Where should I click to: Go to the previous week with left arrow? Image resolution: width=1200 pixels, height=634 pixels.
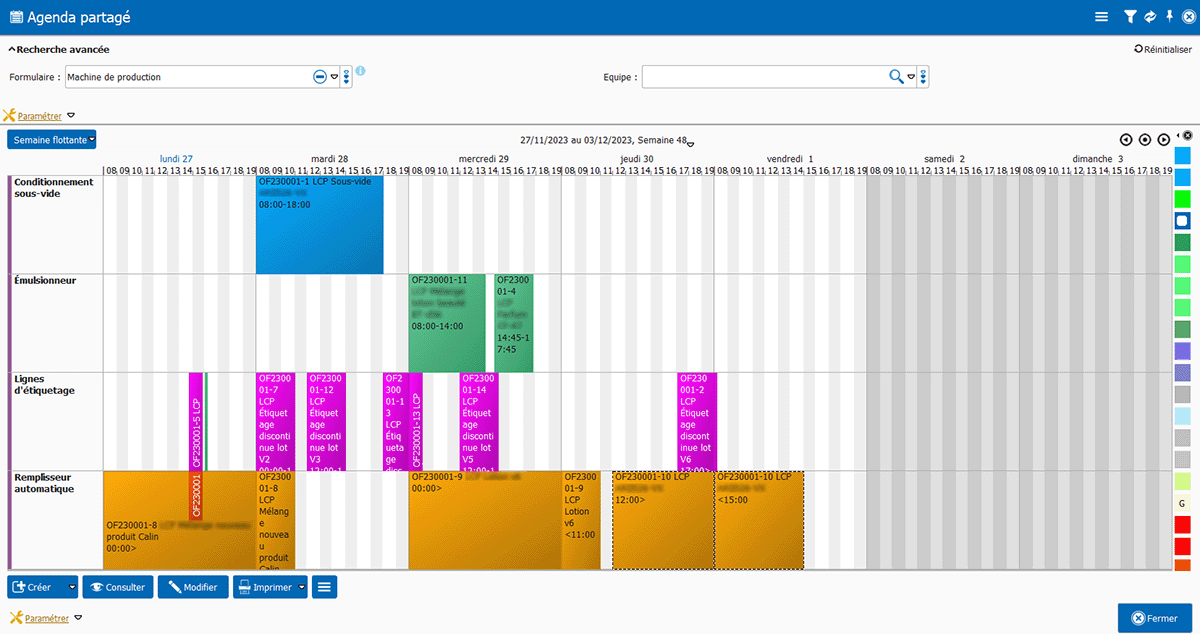coord(1126,140)
